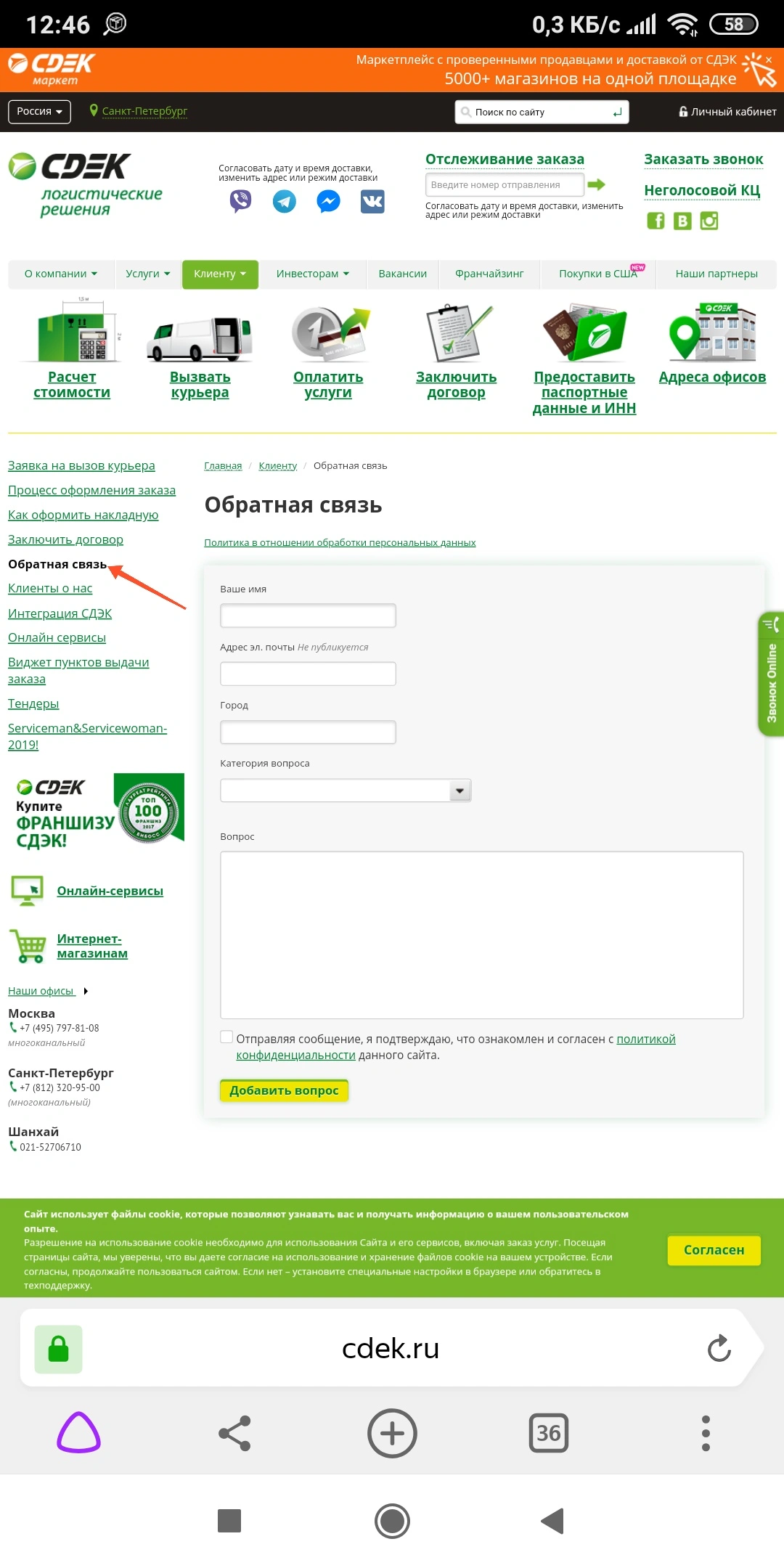
Task: Expand the Услуги menu
Action: tap(148, 274)
